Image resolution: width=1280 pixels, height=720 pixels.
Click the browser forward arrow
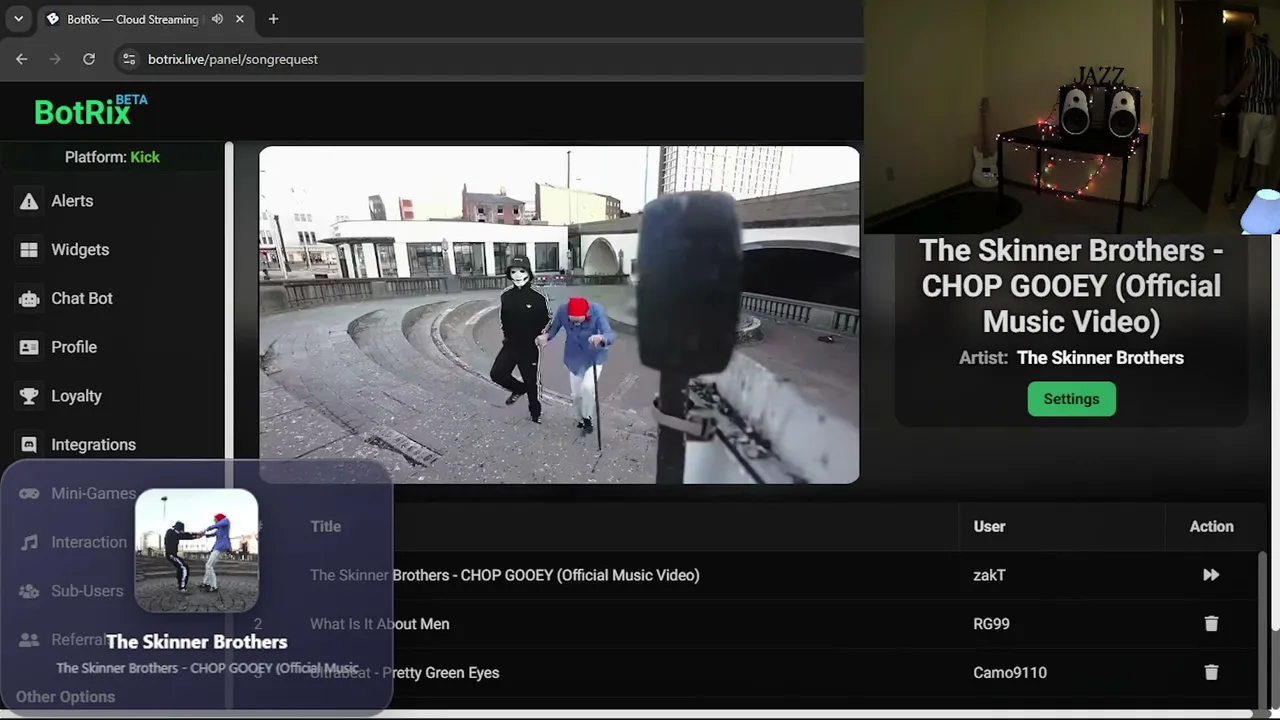pyautogui.click(x=55, y=59)
